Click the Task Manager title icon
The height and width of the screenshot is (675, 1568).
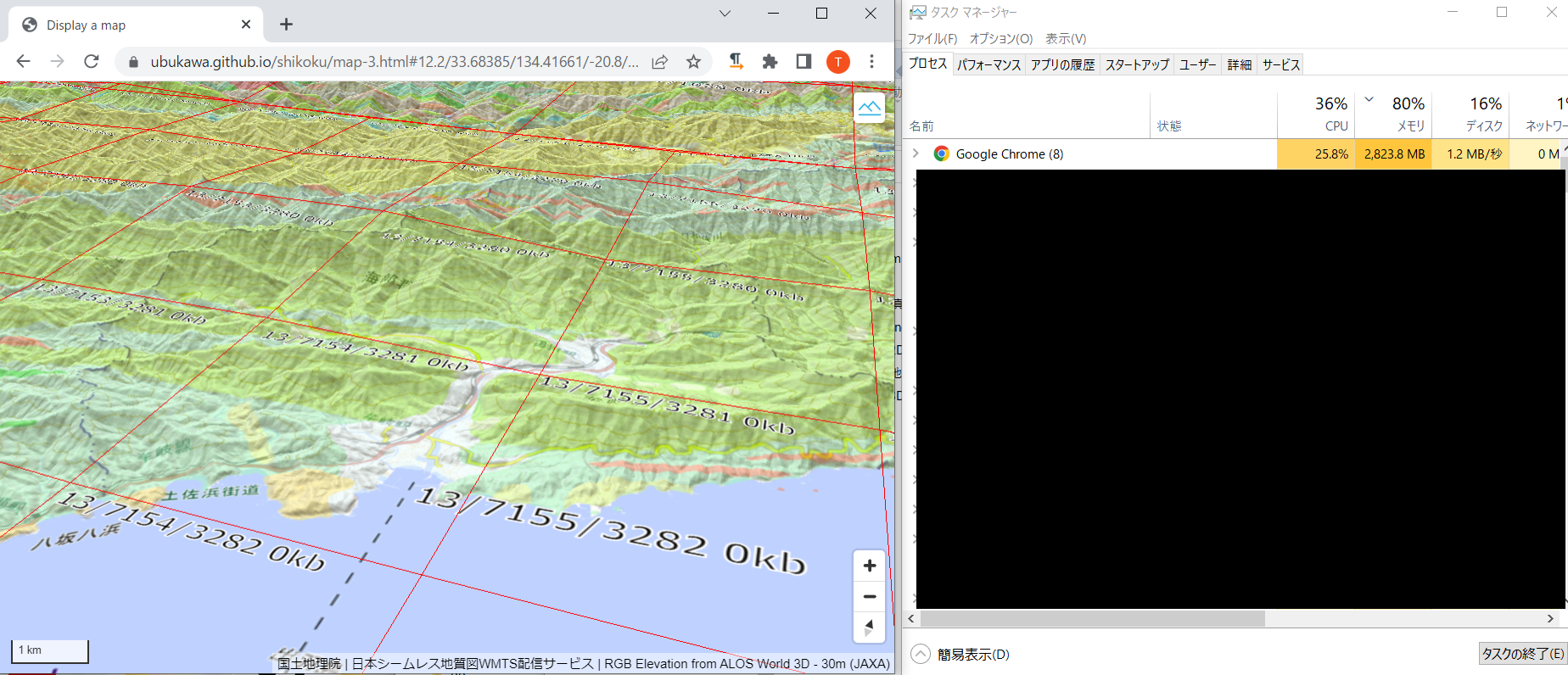[917, 12]
